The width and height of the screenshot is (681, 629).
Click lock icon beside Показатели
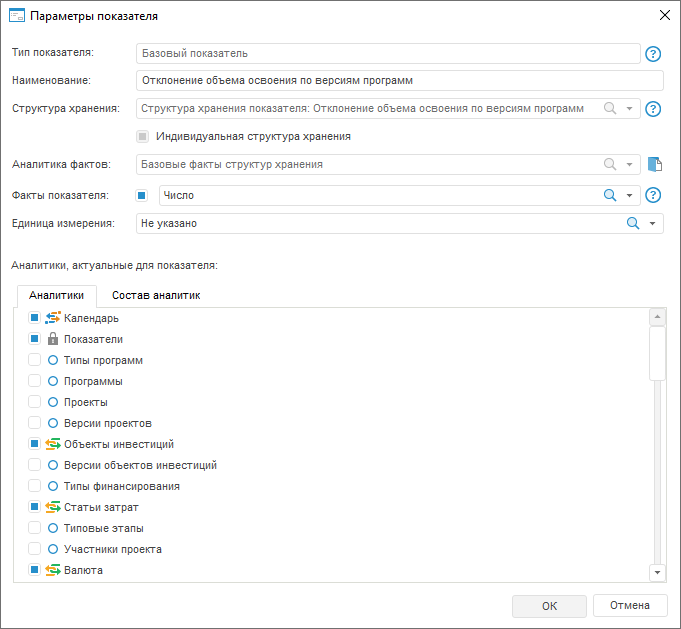(54, 339)
